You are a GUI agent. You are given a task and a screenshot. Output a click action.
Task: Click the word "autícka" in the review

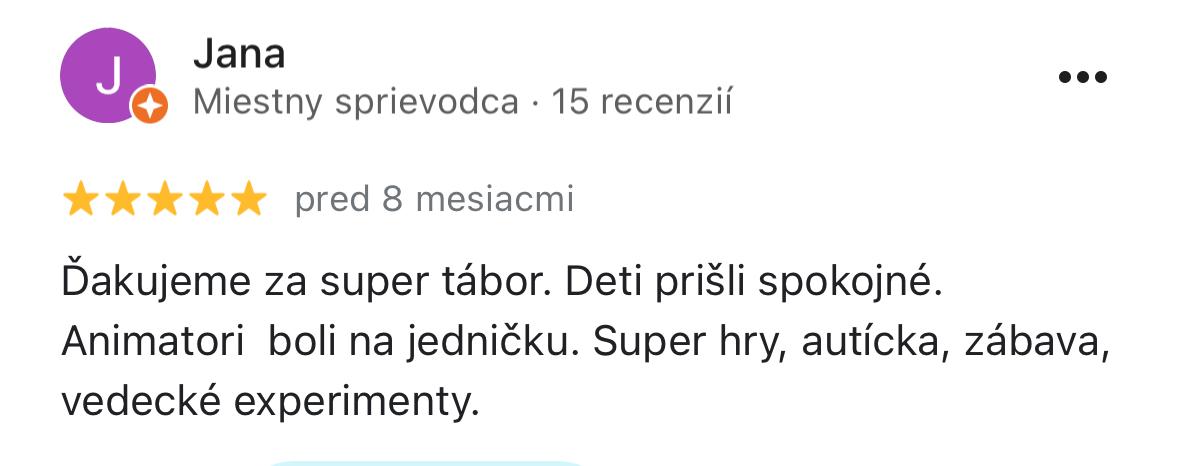tap(863, 342)
